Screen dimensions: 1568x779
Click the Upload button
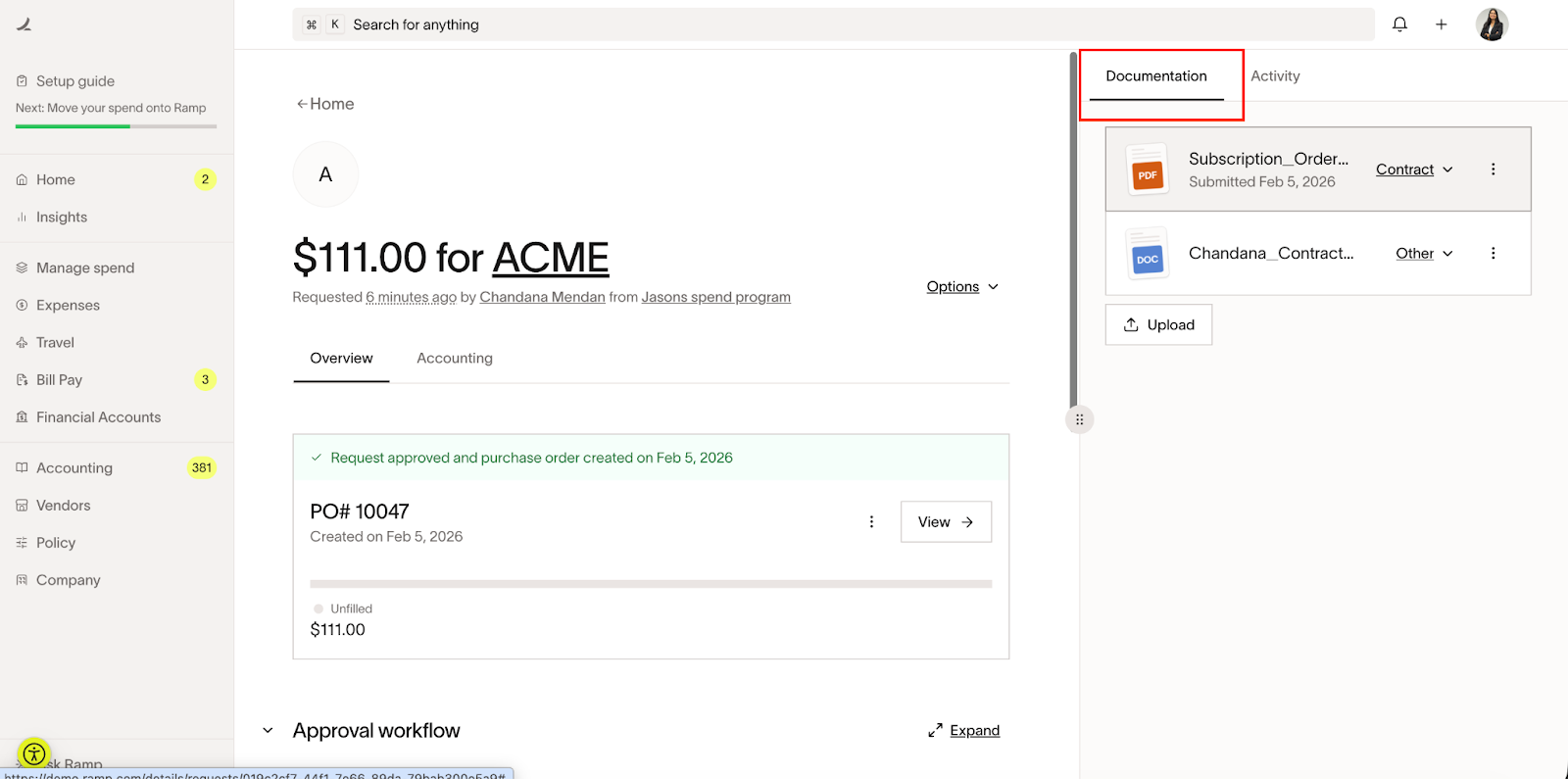coord(1158,325)
